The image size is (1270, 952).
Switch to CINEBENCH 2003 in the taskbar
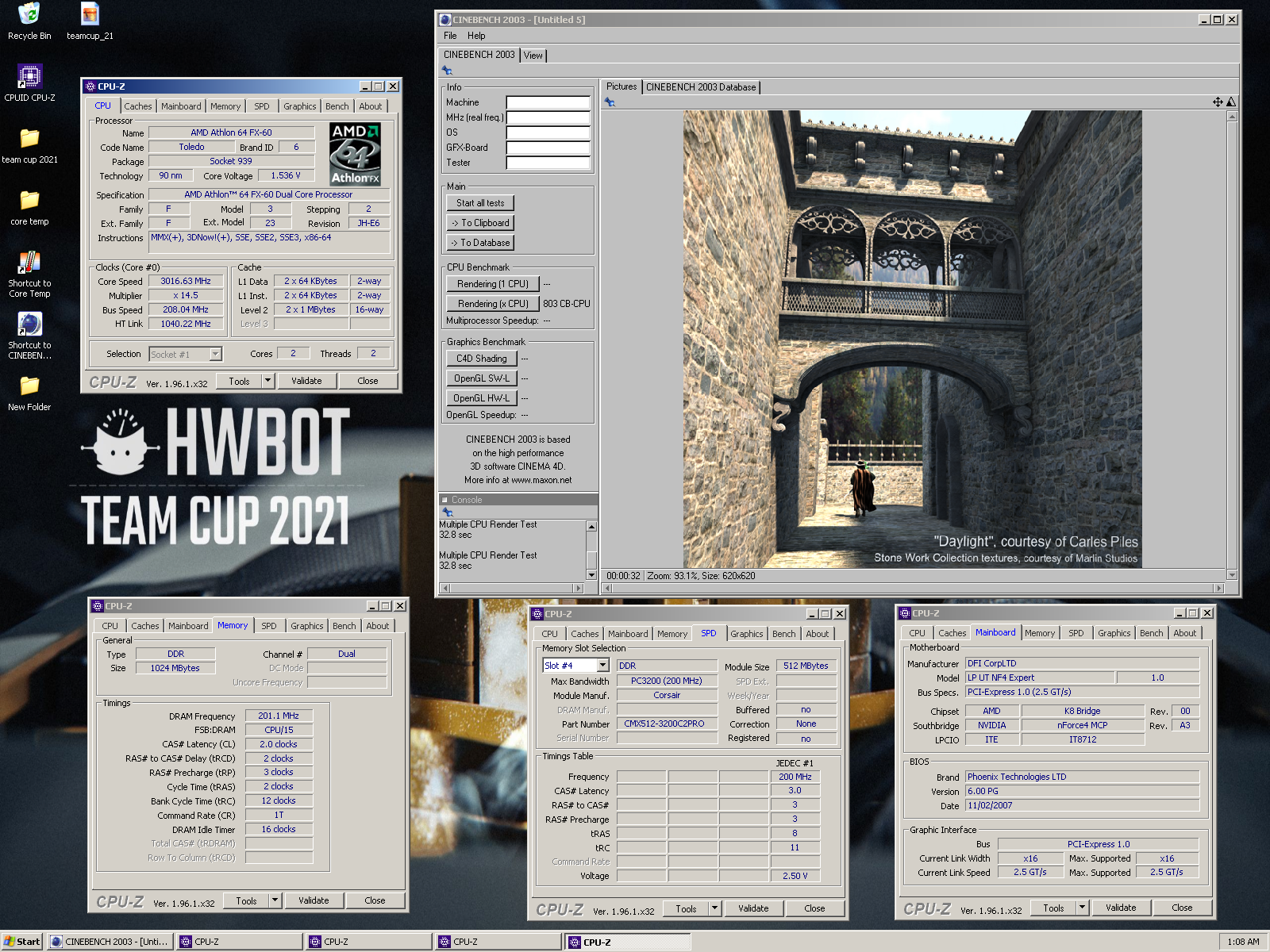tap(110, 942)
